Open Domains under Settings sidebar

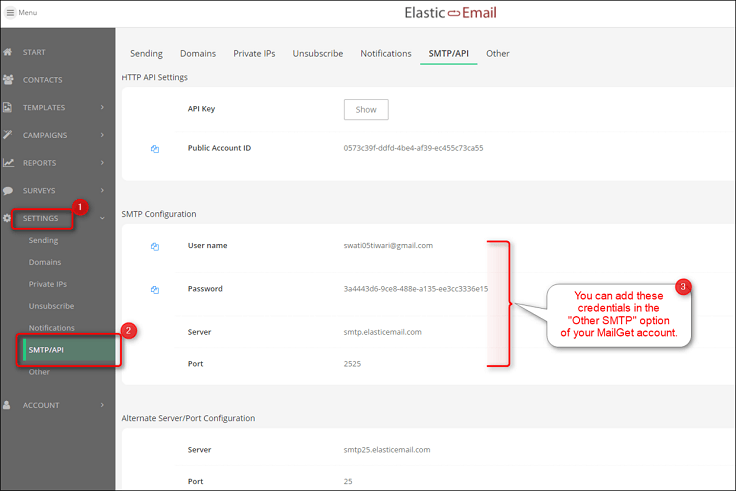click(45, 262)
